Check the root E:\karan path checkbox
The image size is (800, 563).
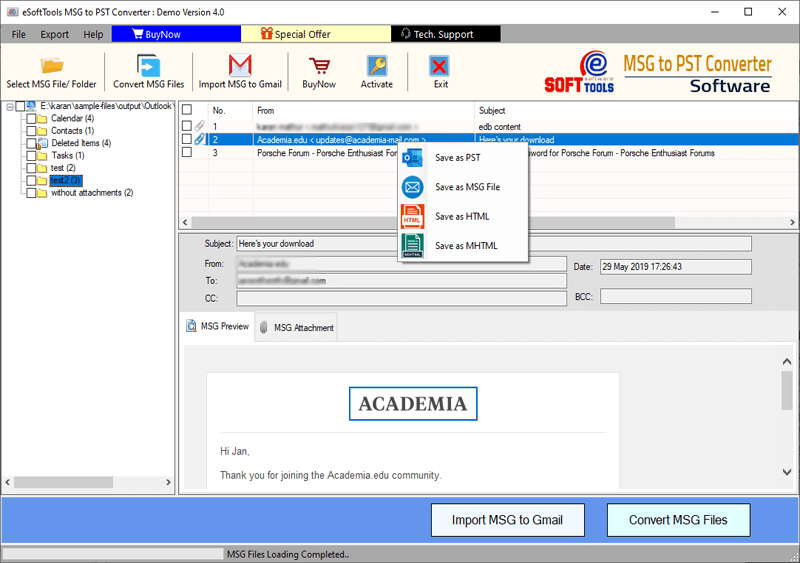coord(20,106)
